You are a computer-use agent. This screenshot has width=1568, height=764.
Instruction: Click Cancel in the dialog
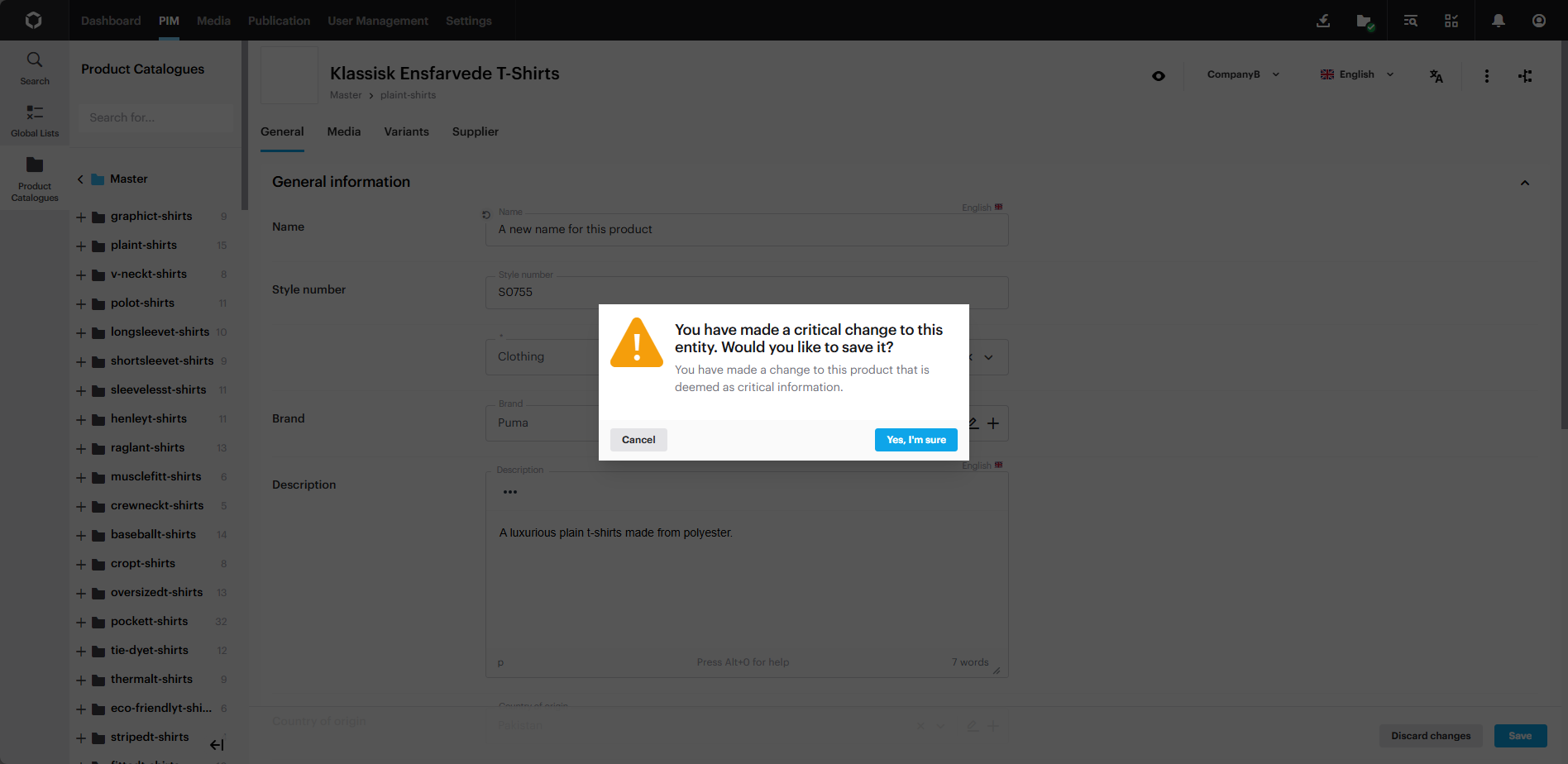pos(638,440)
